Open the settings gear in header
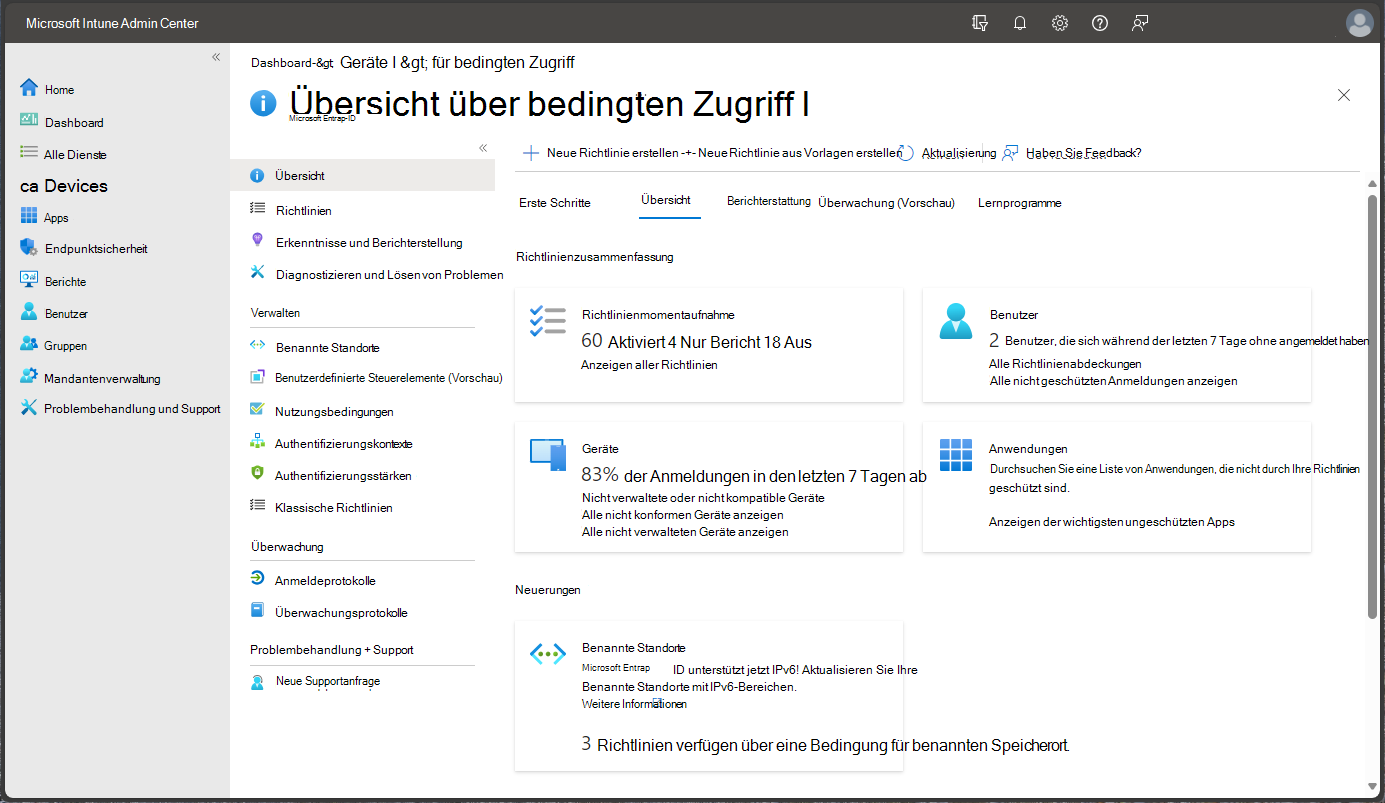This screenshot has width=1385, height=803. [1060, 23]
